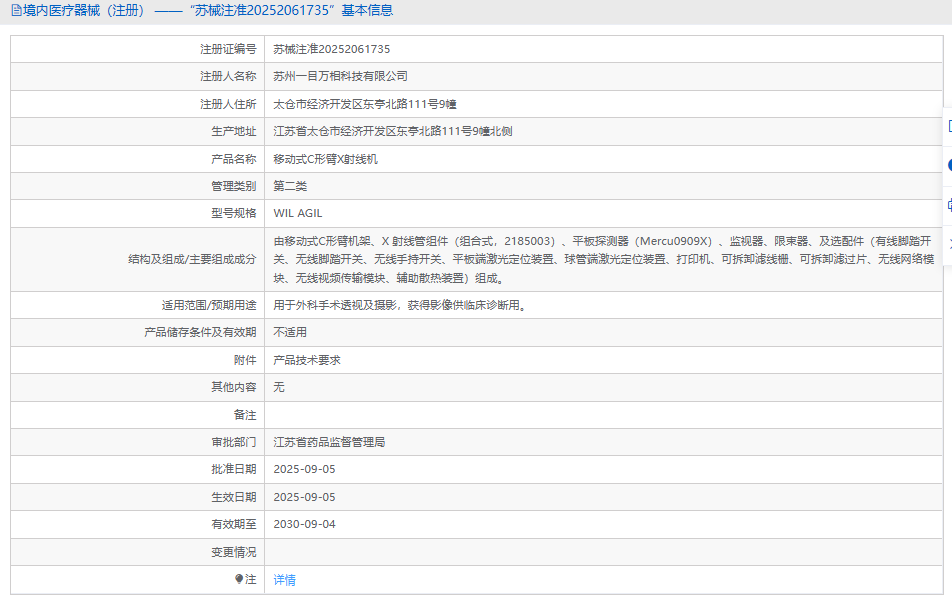Click the management category value 第二类
This screenshot has height=603, width=952.
(x=290, y=186)
